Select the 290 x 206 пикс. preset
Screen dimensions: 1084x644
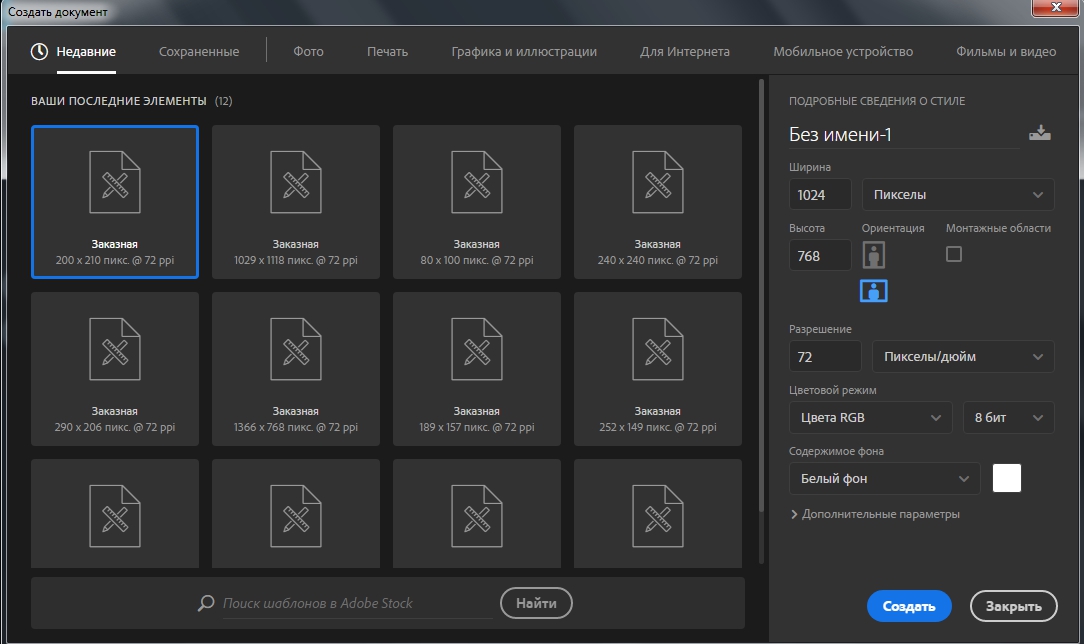point(115,369)
